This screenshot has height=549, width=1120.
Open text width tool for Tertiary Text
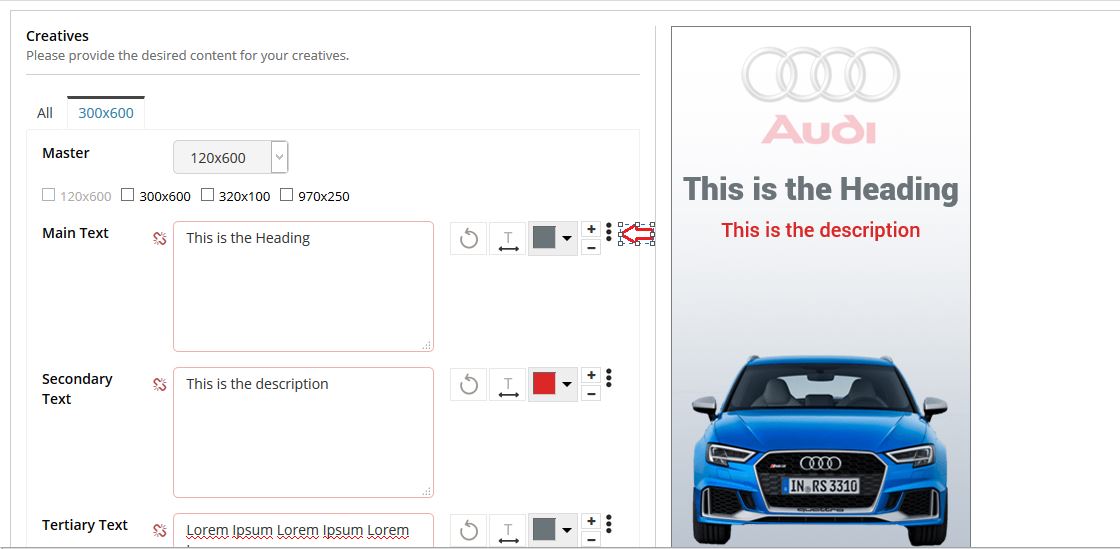point(508,530)
